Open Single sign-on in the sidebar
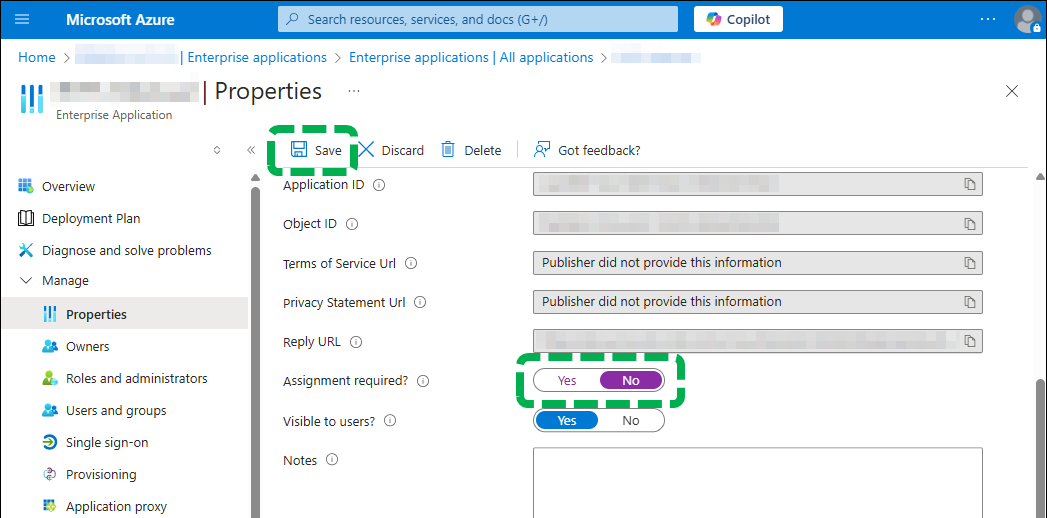This screenshot has width=1047, height=518. 106,442
